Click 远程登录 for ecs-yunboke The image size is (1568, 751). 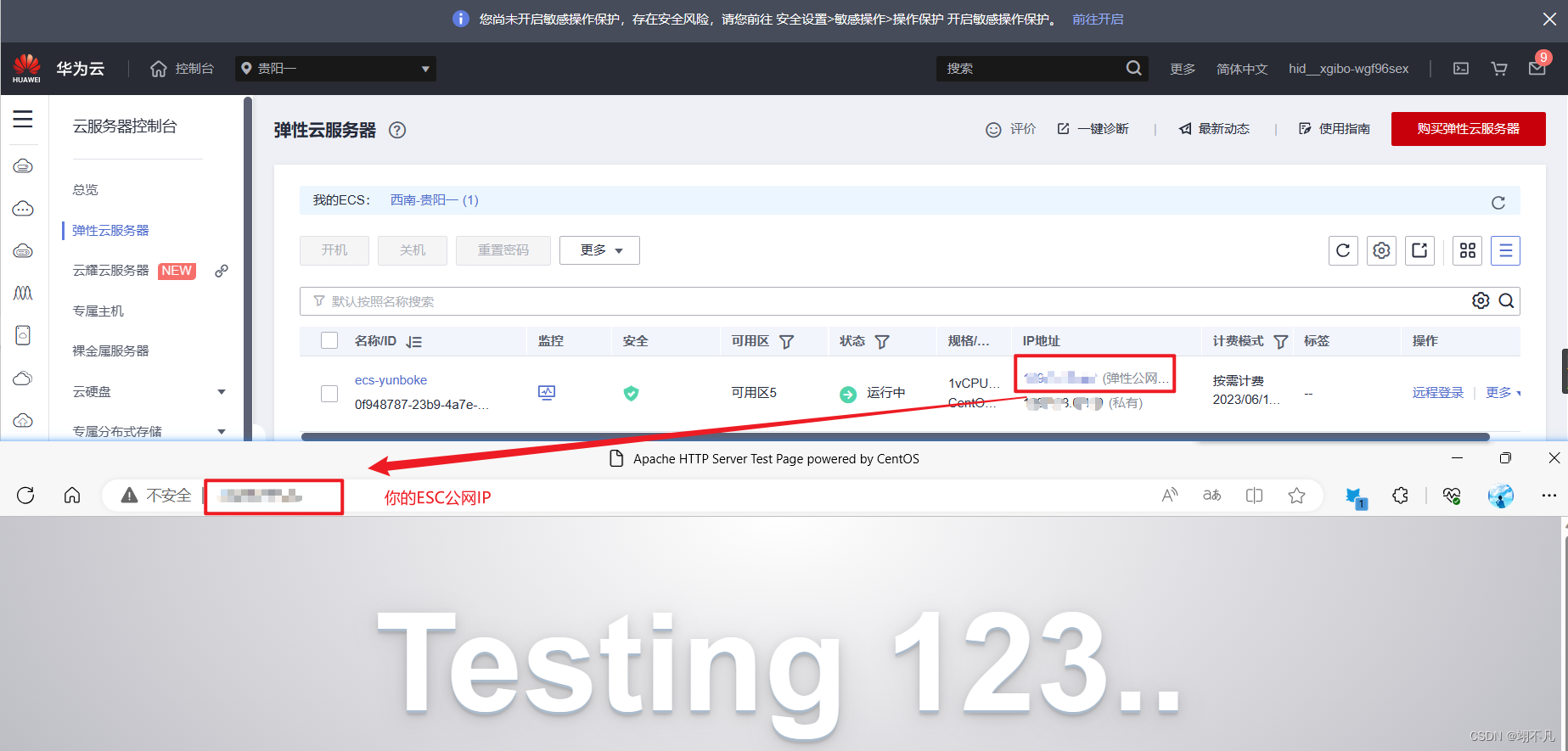[x=1438, y=393]
